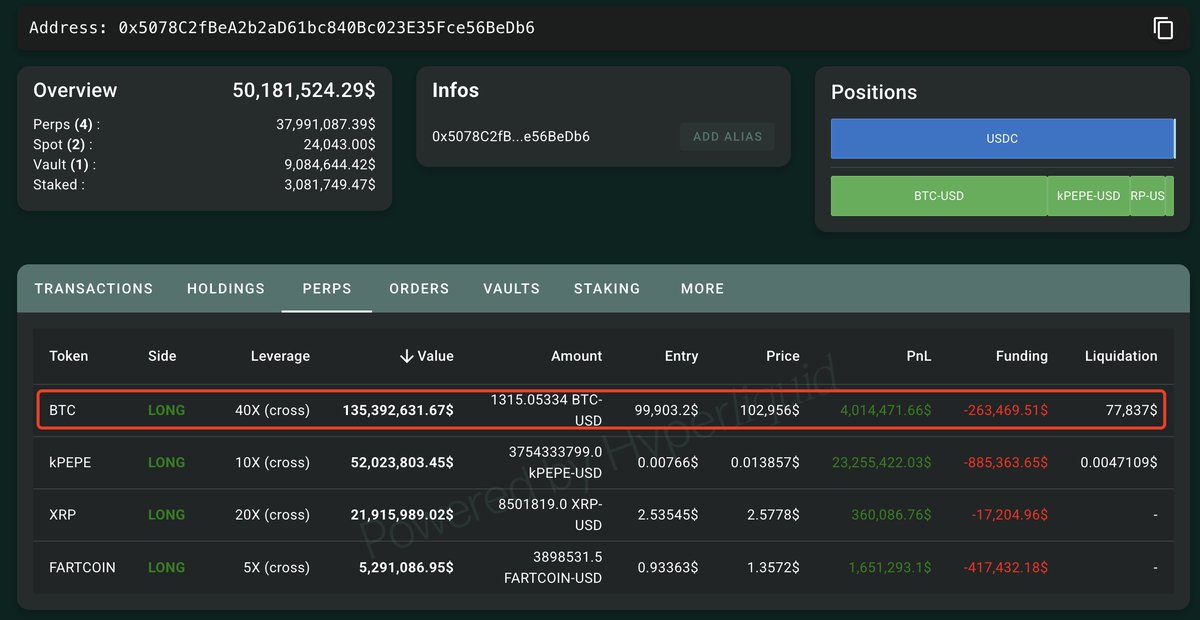Click the FARTCOIN value 5,291,086.95$
The image size is (1200, 620).
click(405, 567)
